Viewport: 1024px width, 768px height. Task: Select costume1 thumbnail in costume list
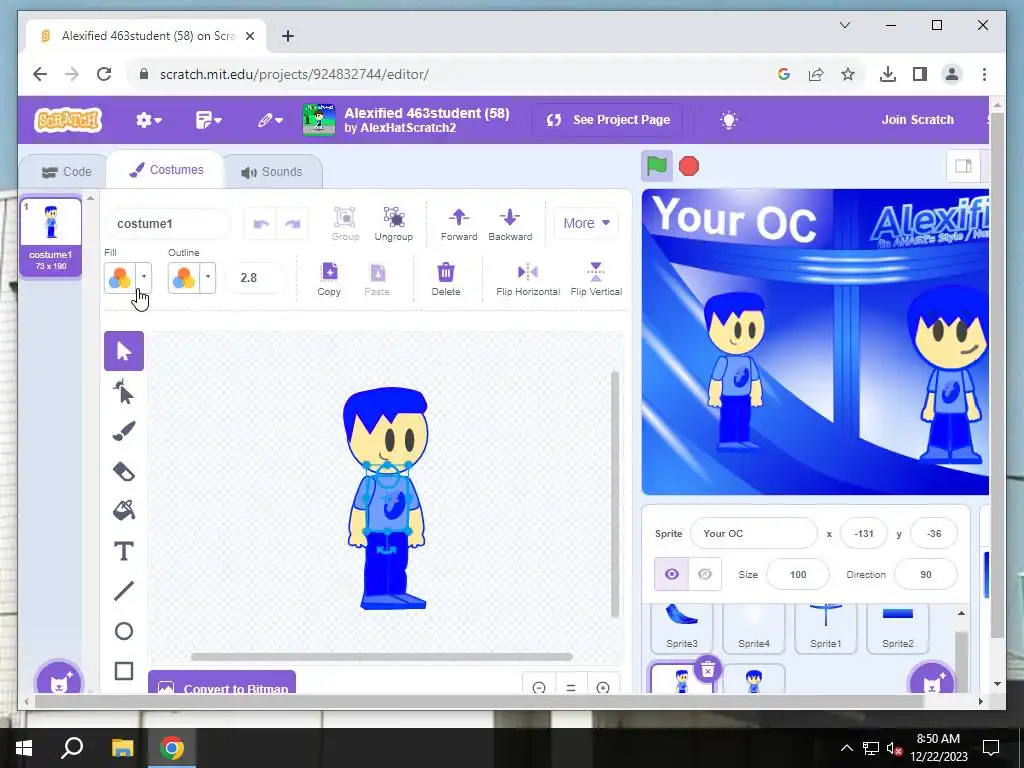[50, 236]
